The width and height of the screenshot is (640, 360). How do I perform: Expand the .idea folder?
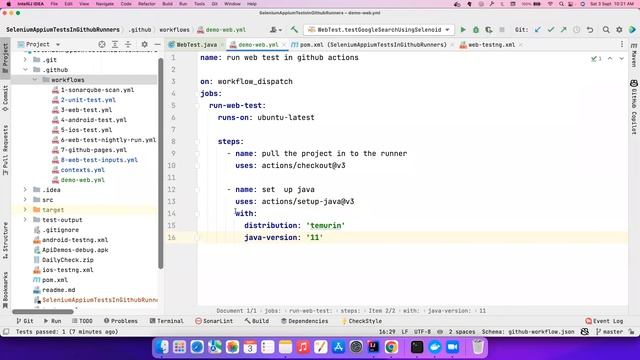(25, 190)
